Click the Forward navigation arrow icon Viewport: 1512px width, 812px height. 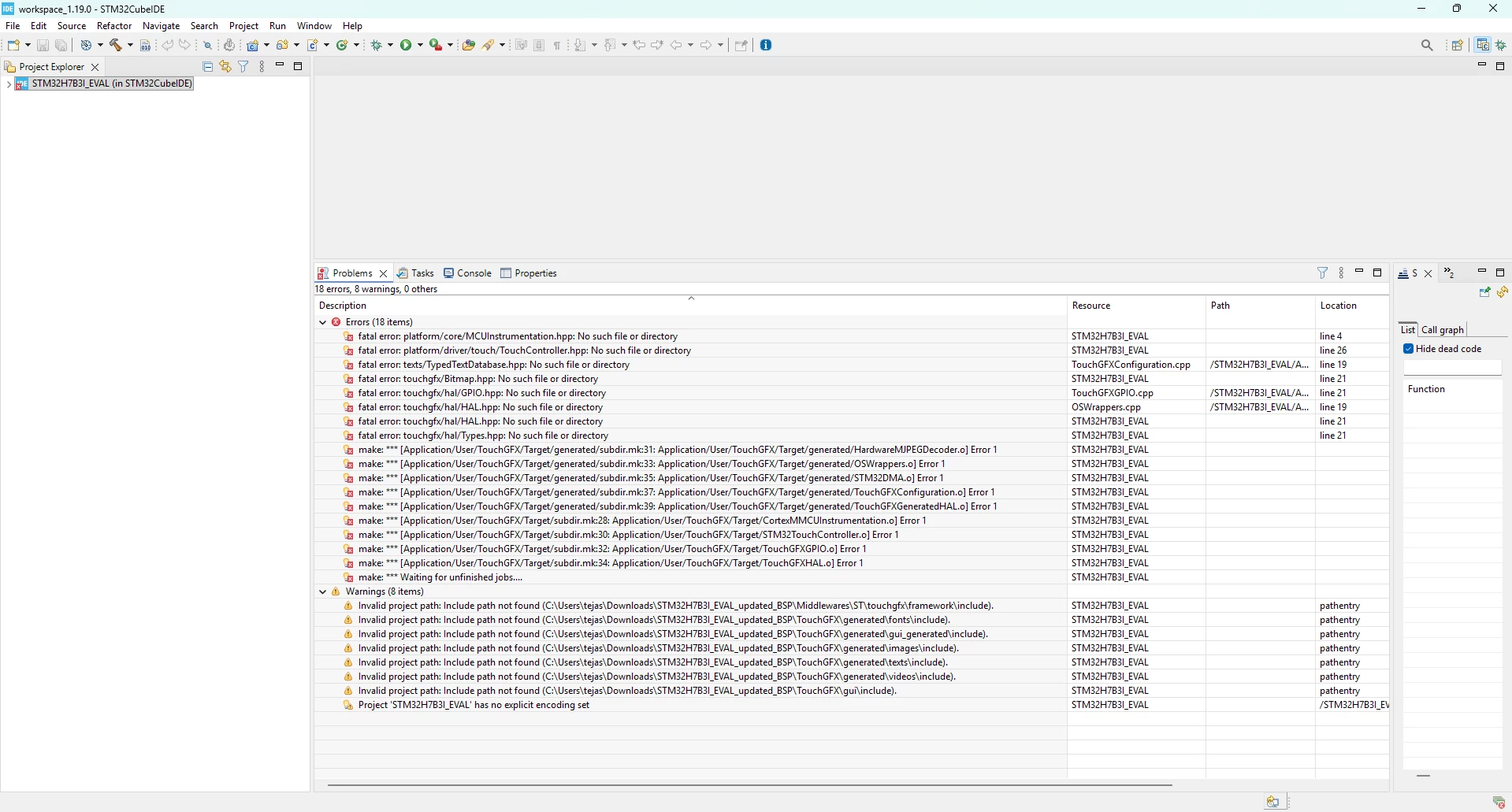706,45
